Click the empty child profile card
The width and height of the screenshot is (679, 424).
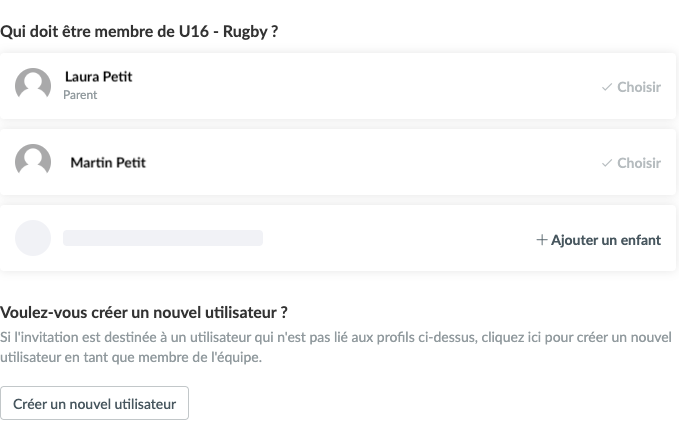point(338,238)
